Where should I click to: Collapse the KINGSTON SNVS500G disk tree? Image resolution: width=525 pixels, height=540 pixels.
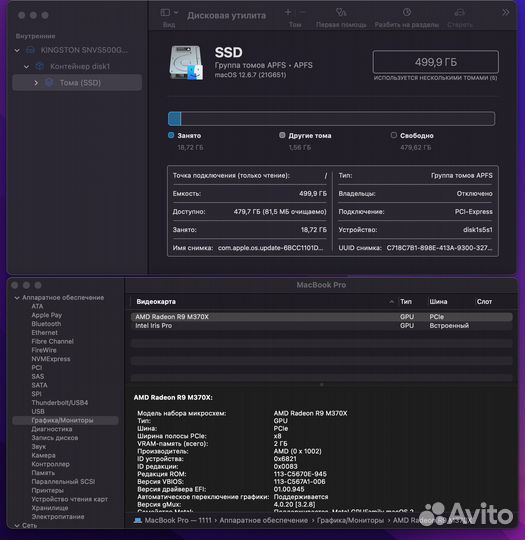(17, 51)
